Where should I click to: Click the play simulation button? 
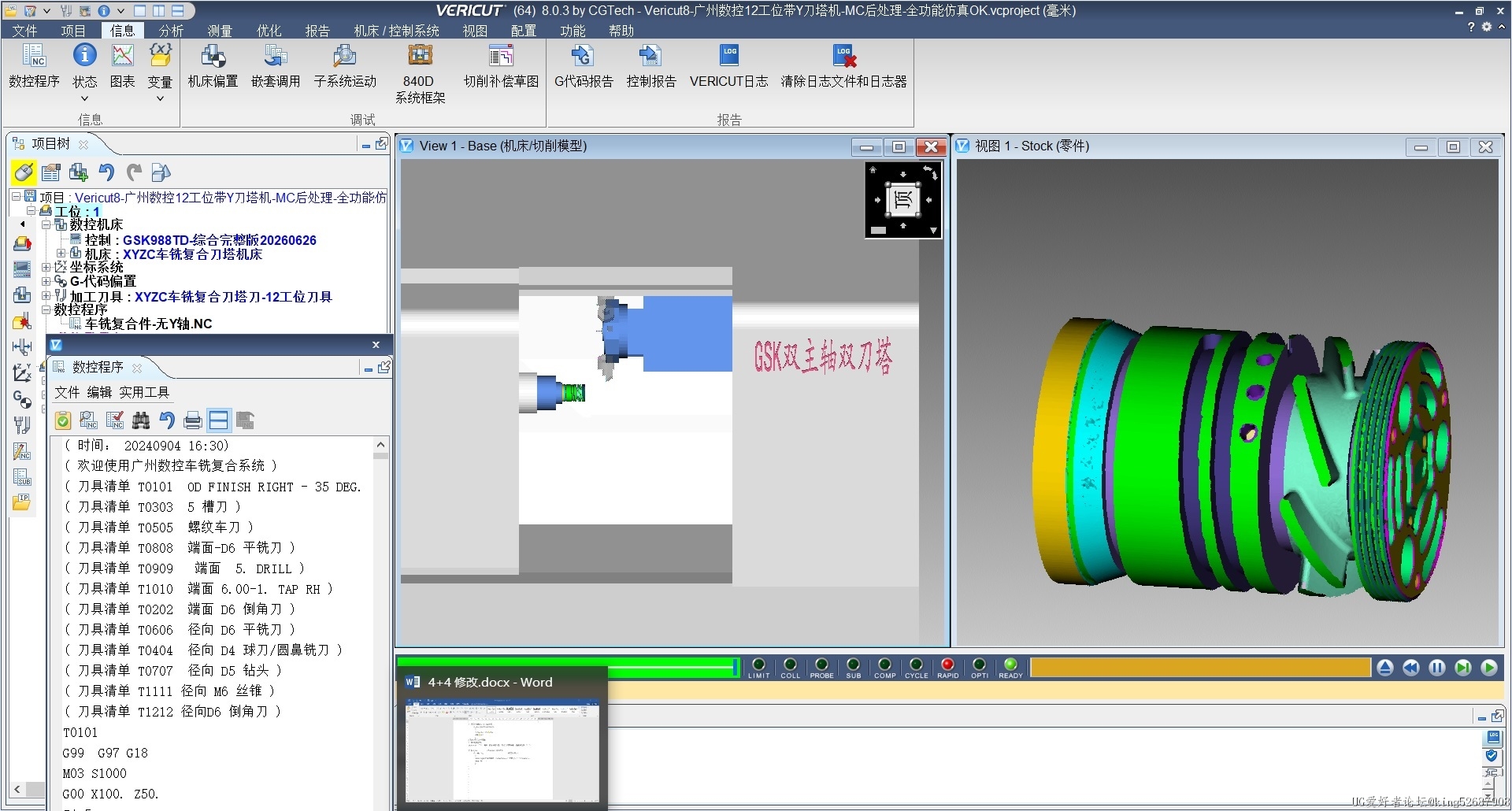(x=1489, y=668)
